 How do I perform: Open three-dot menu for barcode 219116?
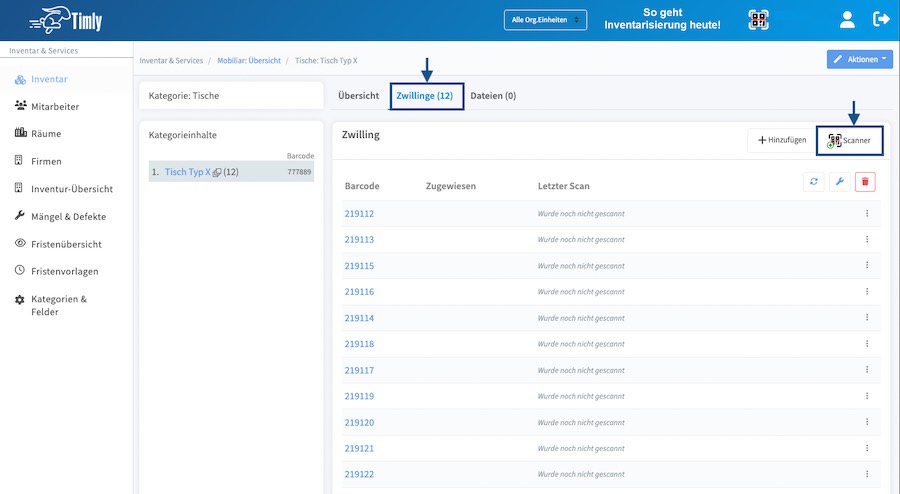(867, 292)
